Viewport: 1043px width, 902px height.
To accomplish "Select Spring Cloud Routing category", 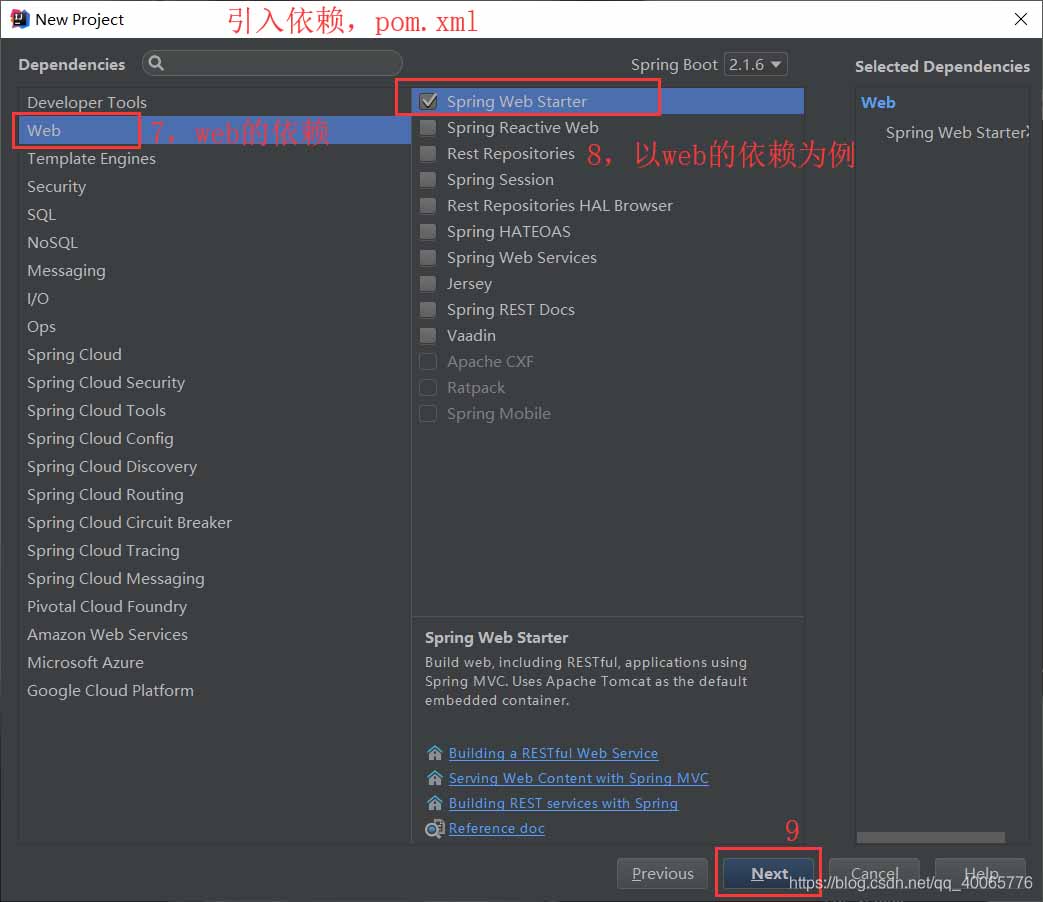I will tap(214, 494).
